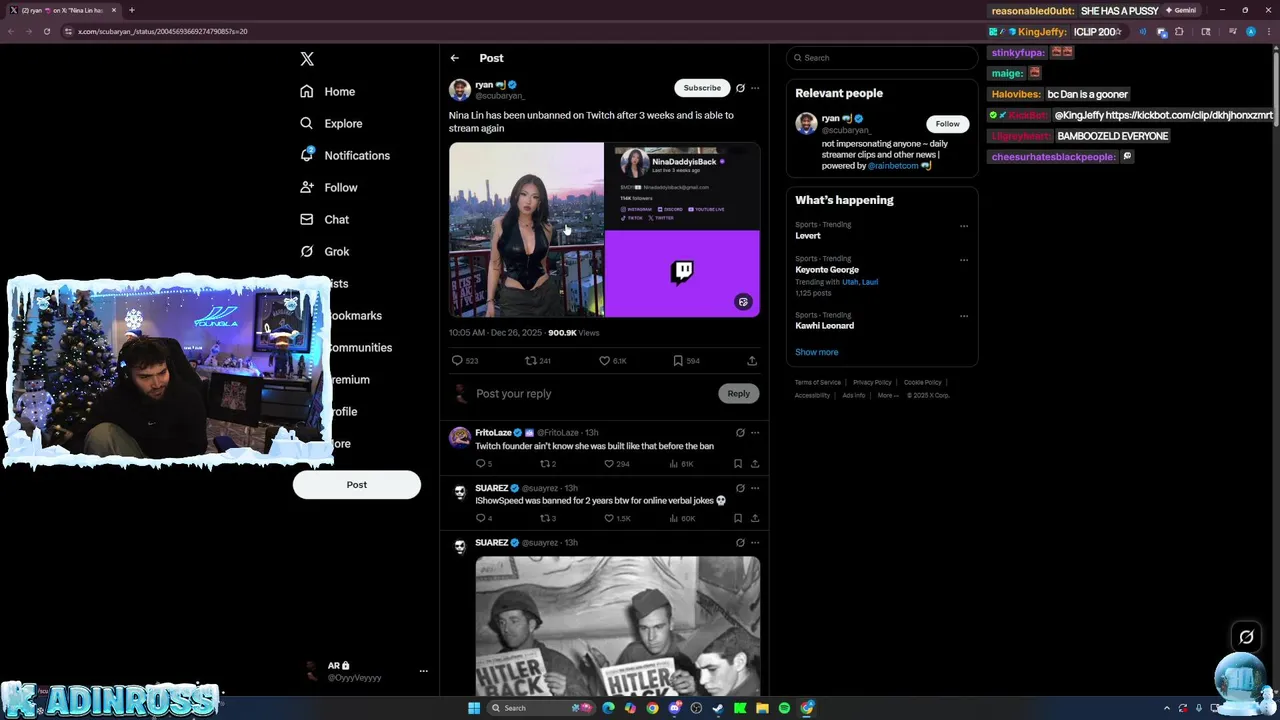Open more options for Levert trend
This screenshot has height=720, width=1280.
[x=964, y=226]
